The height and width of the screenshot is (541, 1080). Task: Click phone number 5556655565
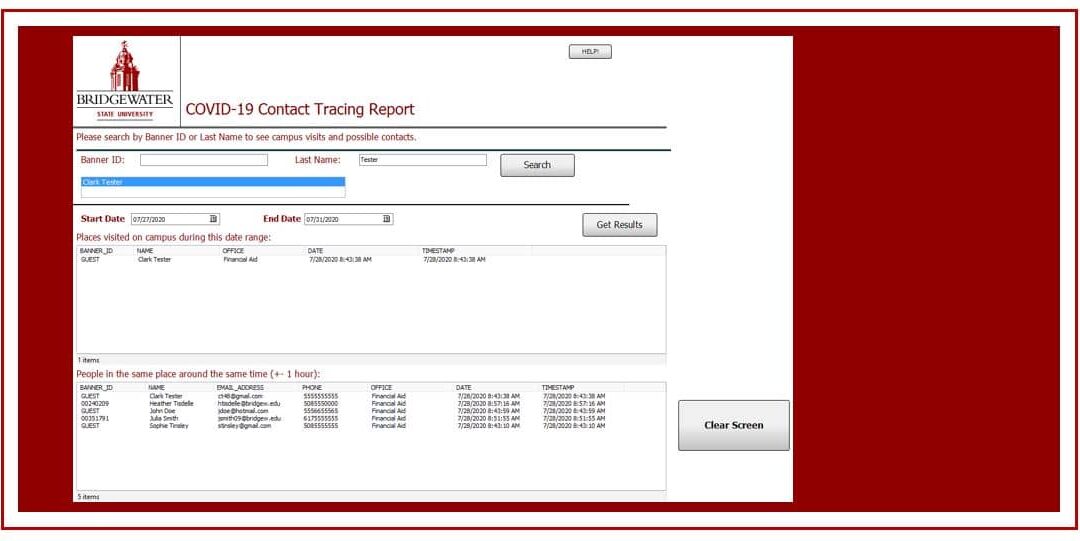pos(321,411)
